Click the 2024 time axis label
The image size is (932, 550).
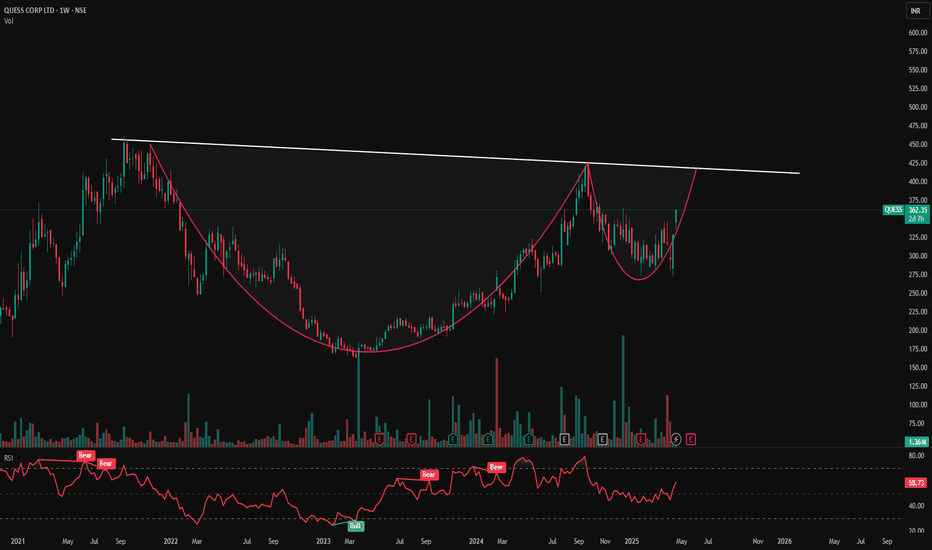pyautogui.click(x=476, y=541)
